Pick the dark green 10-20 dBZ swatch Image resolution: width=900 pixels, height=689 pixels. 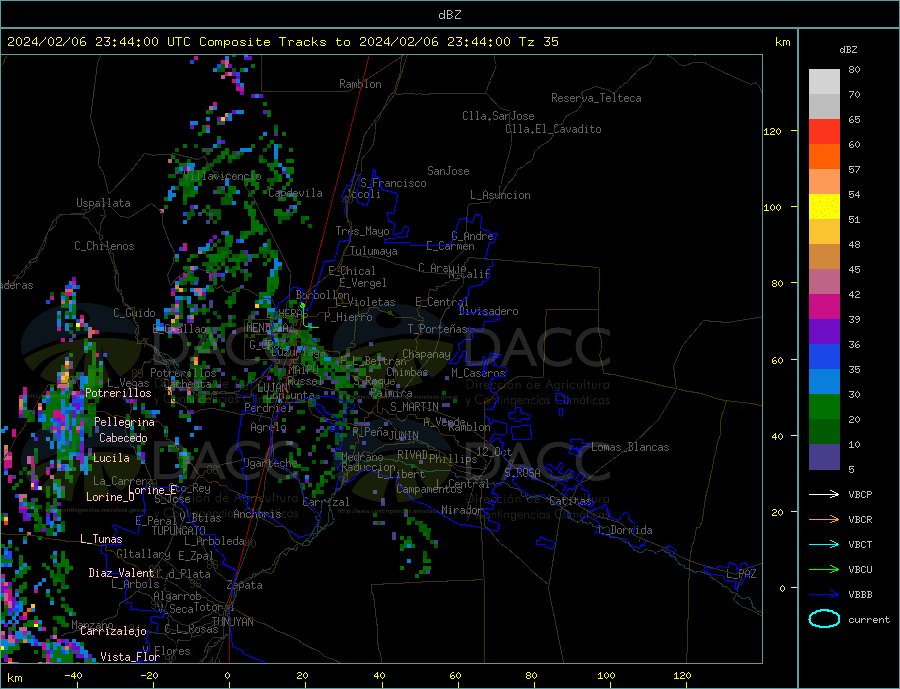click(x=824, y=431)
